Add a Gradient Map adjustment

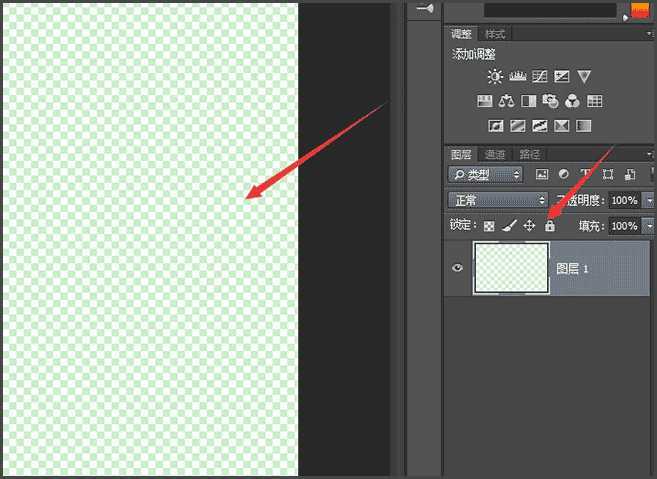point(584,126)
